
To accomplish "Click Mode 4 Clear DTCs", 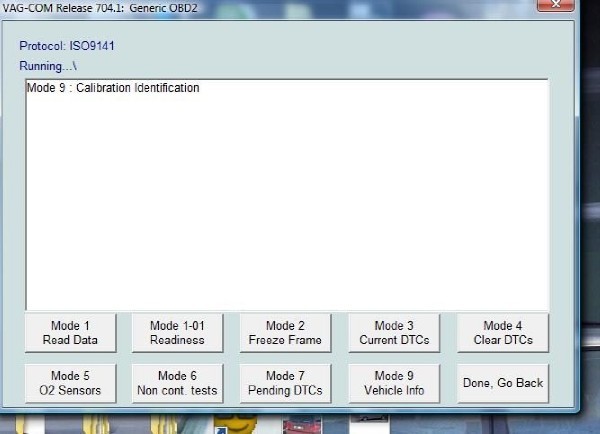I will click(503, 333).
